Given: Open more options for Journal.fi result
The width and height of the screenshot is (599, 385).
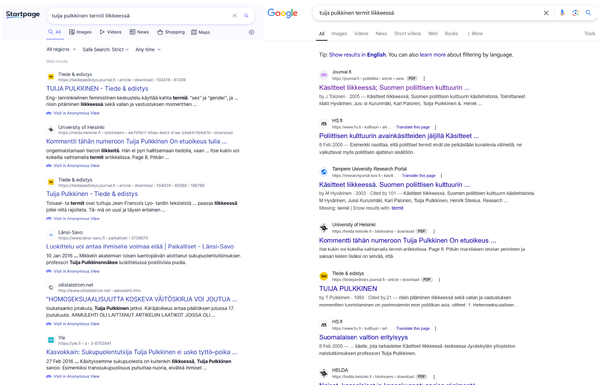Looking at the screenshot, I should (424, 79).
